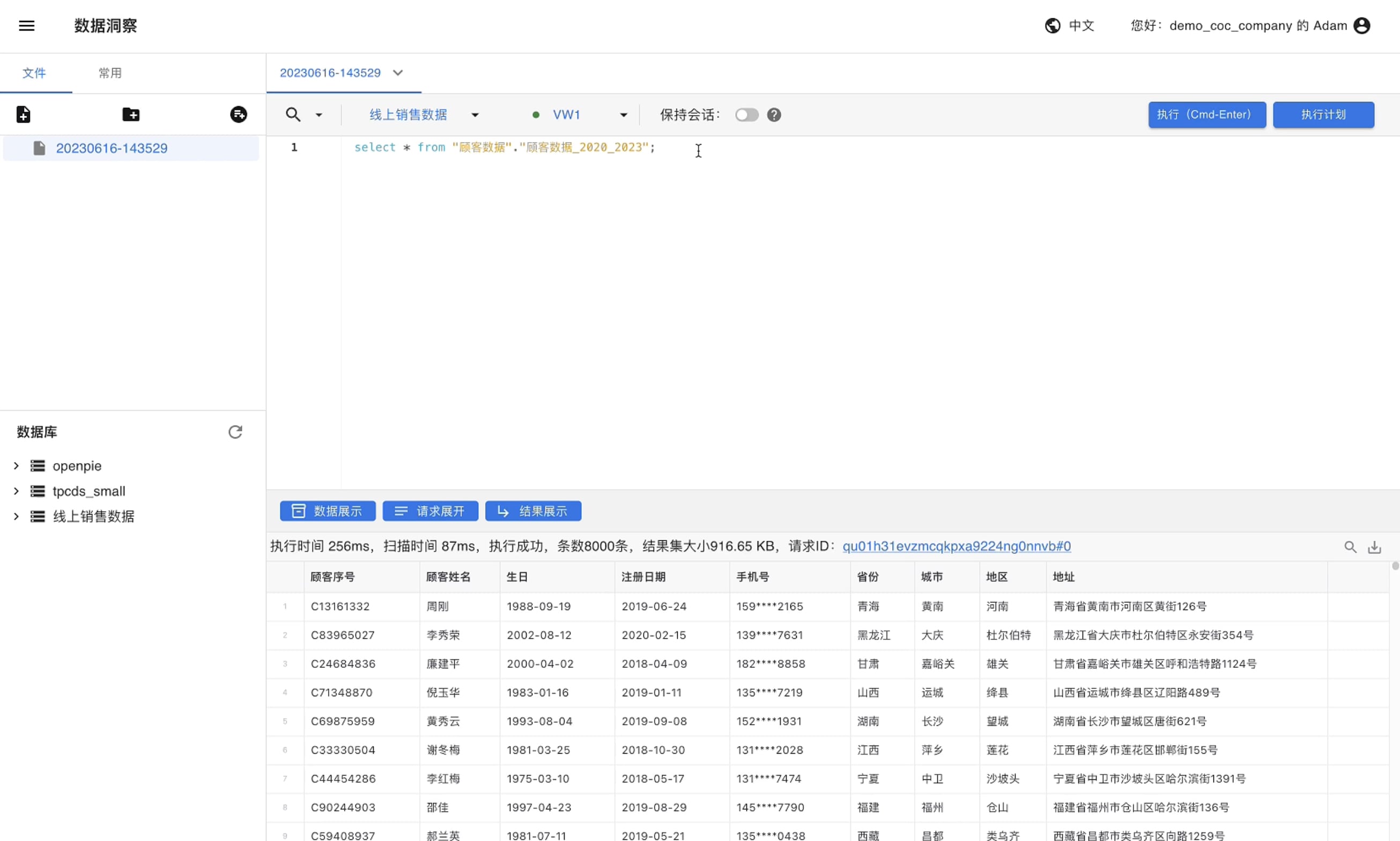The image size is (1400, 841).
Task: Click the 执行 (Cmd-Enter) button
Action: [x=1208, y=115]
